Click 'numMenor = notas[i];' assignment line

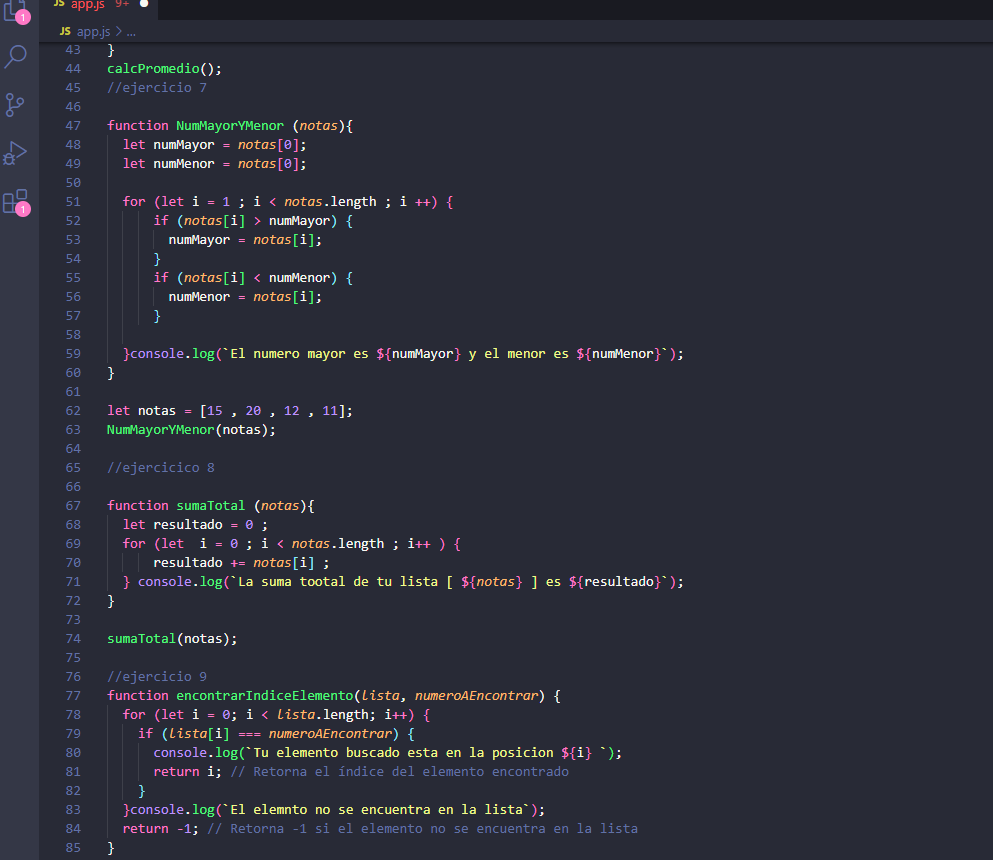[244, 296]
